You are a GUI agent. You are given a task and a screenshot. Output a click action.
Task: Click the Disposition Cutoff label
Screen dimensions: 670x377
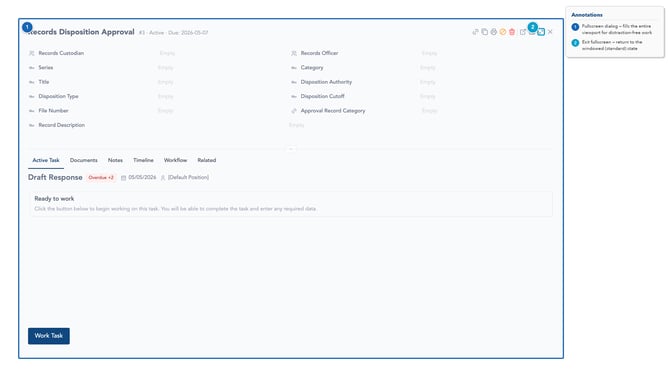(x=322, y=97)
